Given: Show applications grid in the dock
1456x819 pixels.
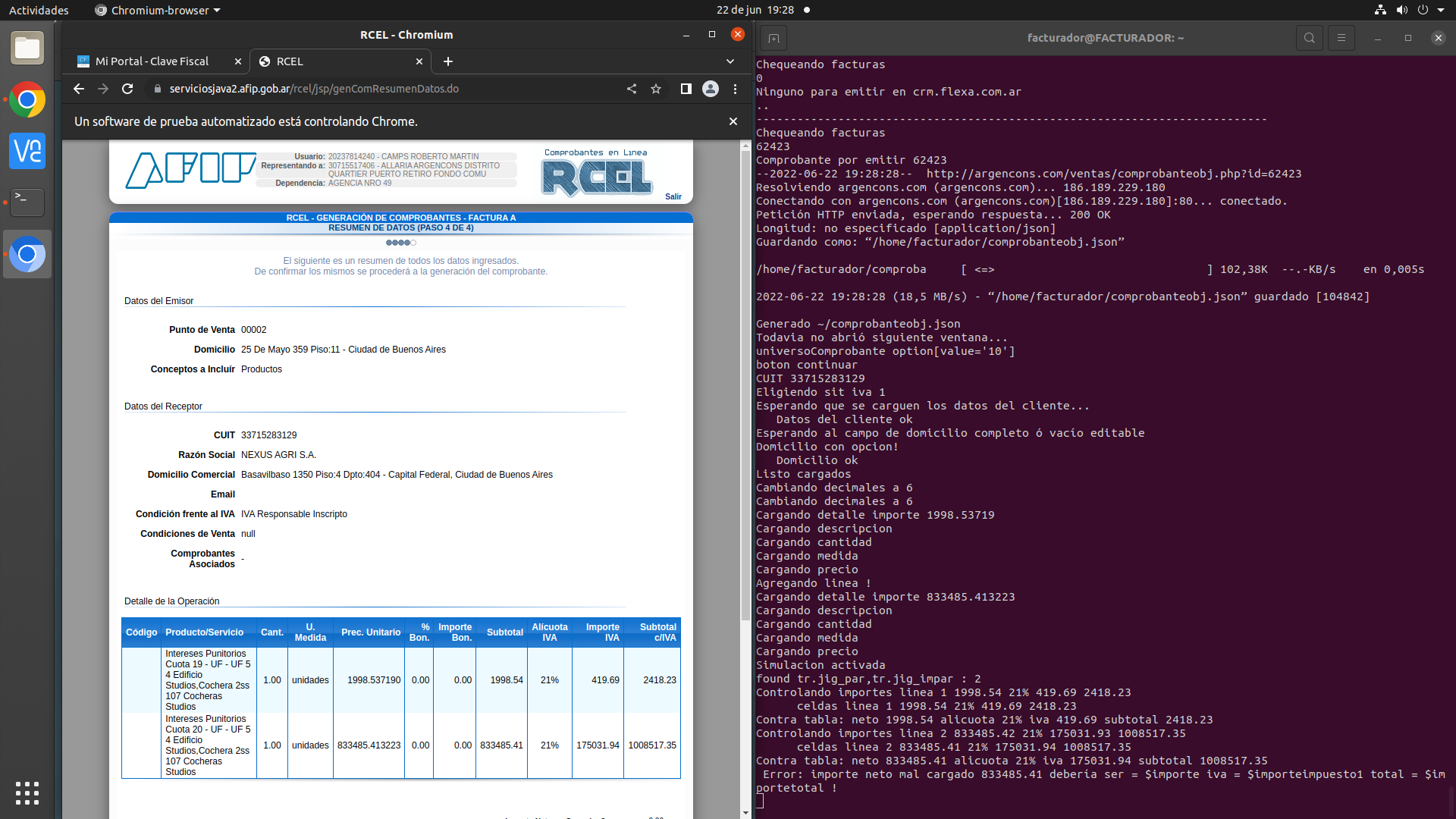Looking at the screenshot, I should [27, 792].
